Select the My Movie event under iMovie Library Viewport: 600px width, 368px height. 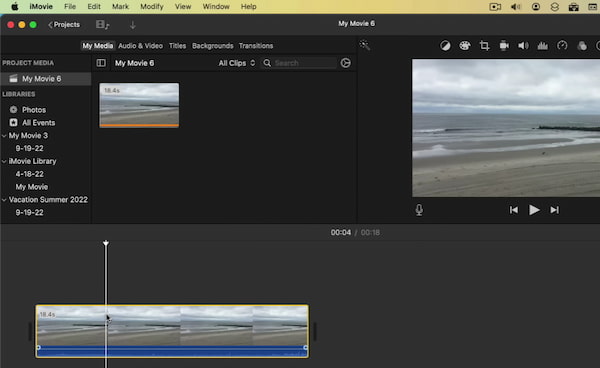32,187
